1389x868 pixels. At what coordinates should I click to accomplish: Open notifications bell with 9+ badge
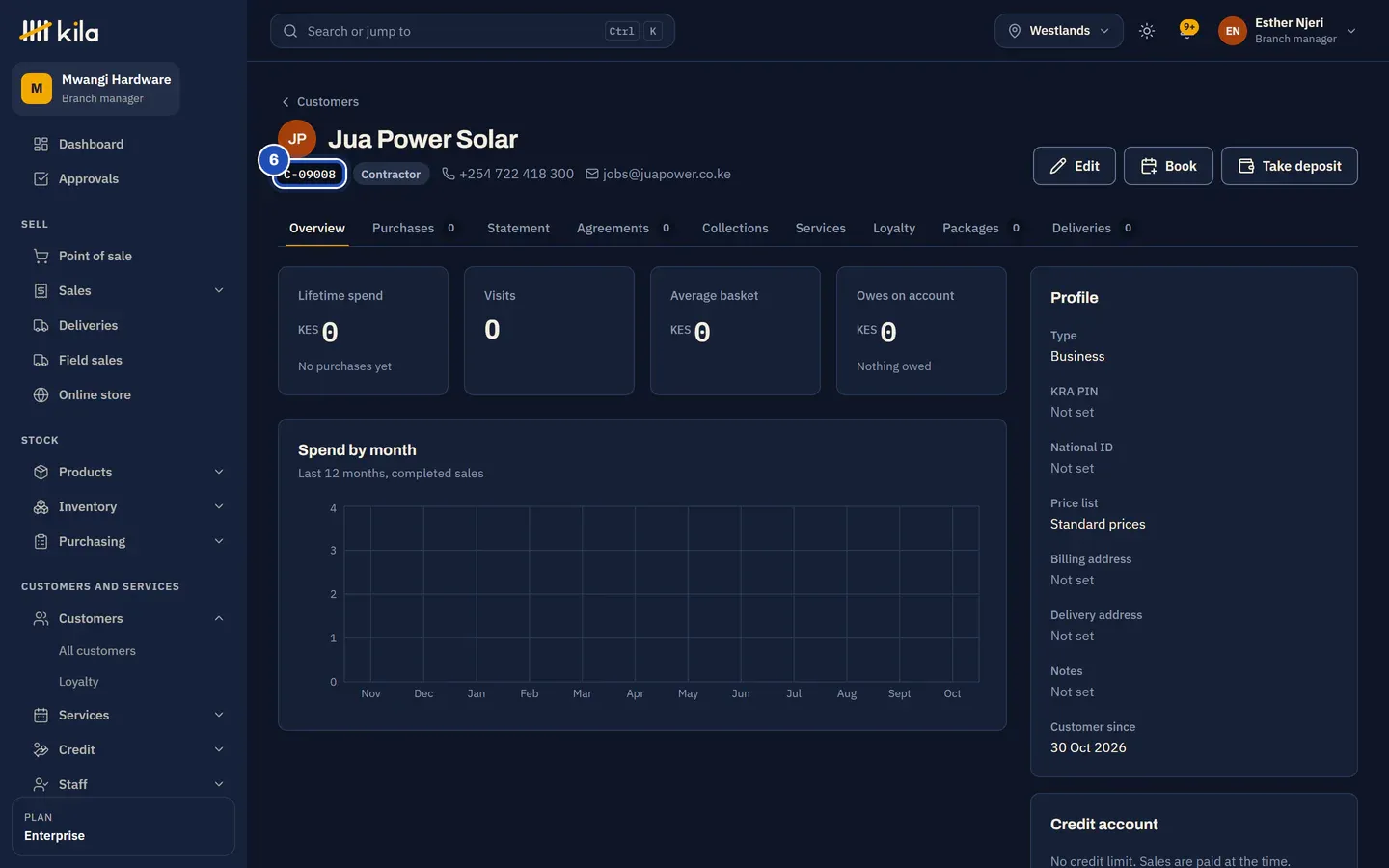tap(1187, 30)
